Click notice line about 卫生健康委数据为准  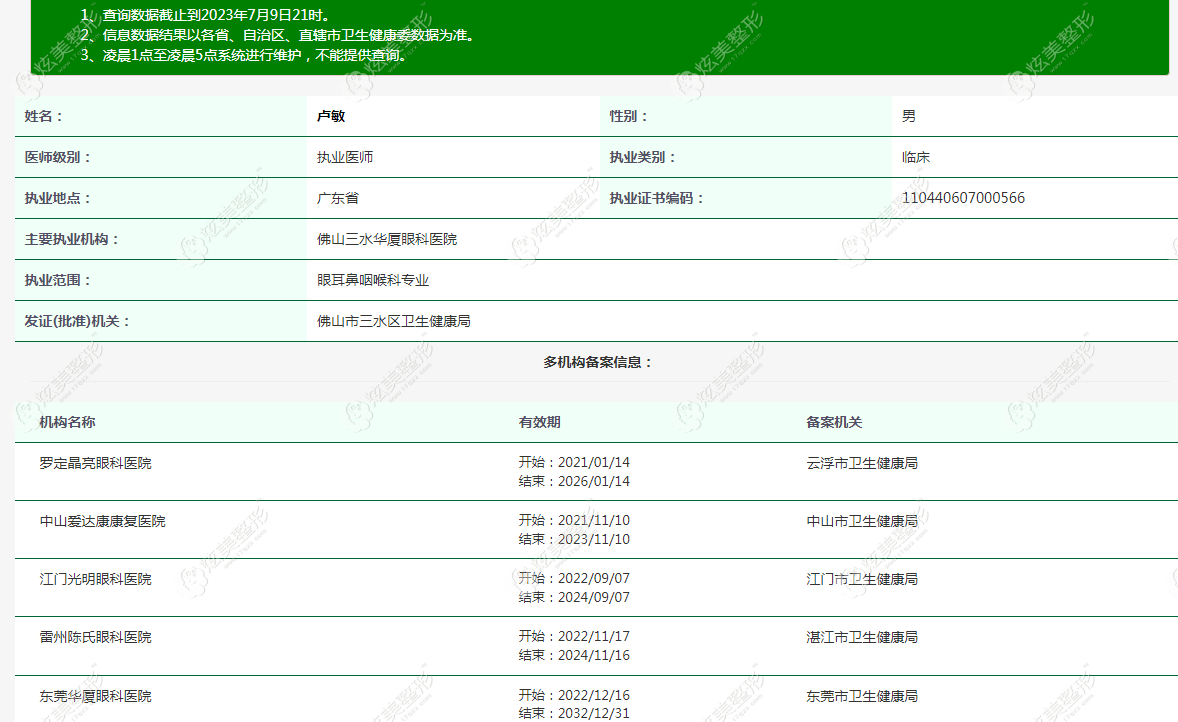[279, 35]
